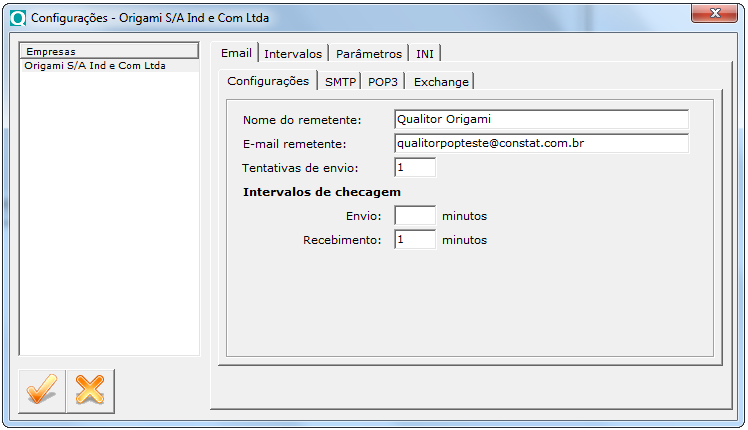748x430 pixels.
Task: Switch to the Email tab
Action: coord(236,53)
